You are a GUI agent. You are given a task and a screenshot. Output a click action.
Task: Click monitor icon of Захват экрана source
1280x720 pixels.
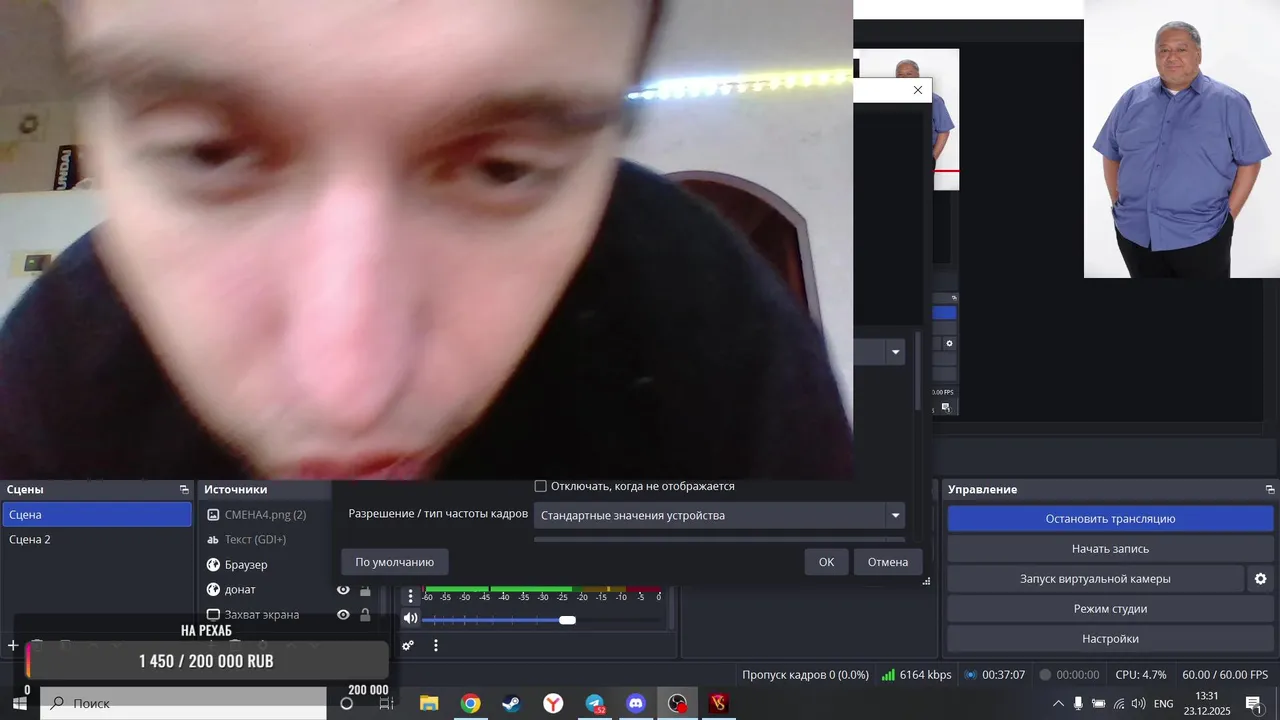pyautogui.click(x=213, y=615)
